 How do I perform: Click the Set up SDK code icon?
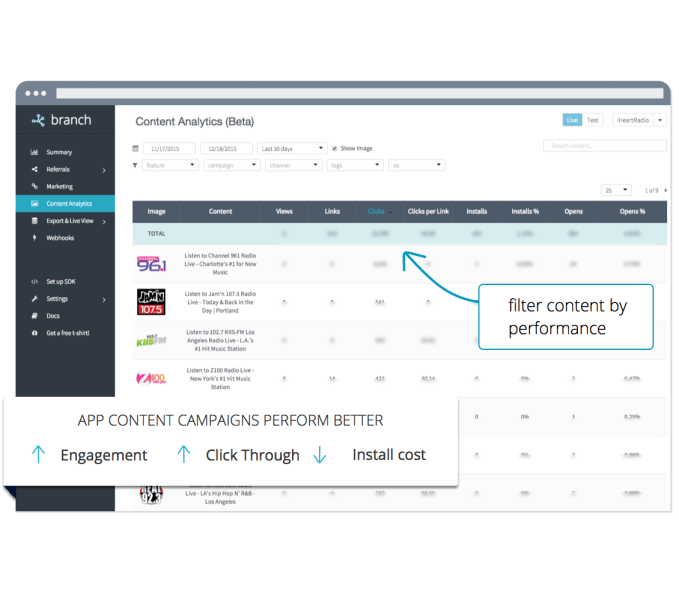click(x=34, y=282)
